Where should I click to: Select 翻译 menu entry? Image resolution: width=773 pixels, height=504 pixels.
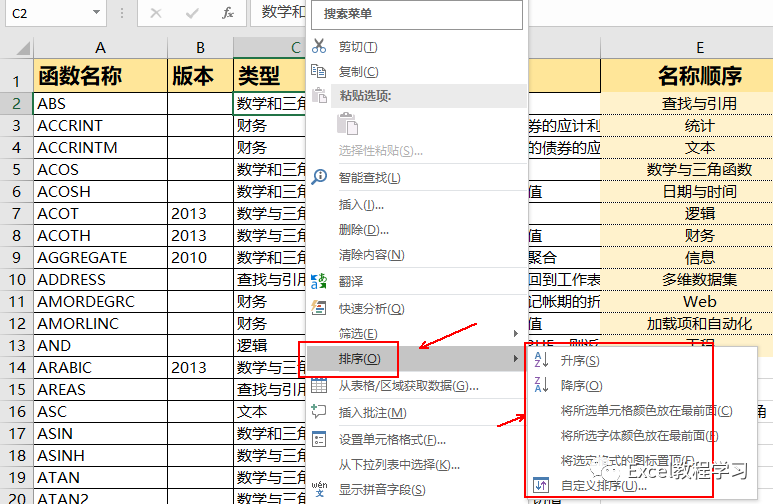click(x=351, y=281)
